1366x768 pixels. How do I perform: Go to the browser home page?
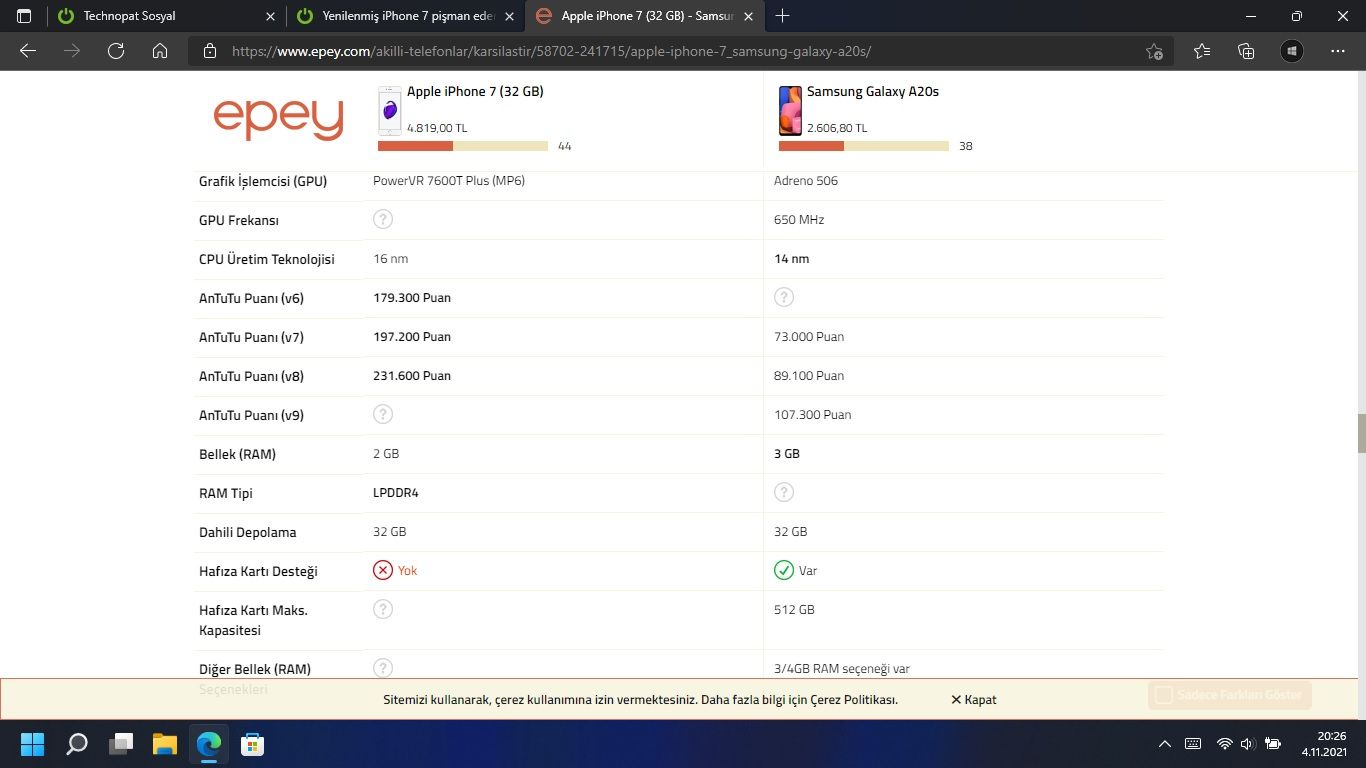point(160,51)
